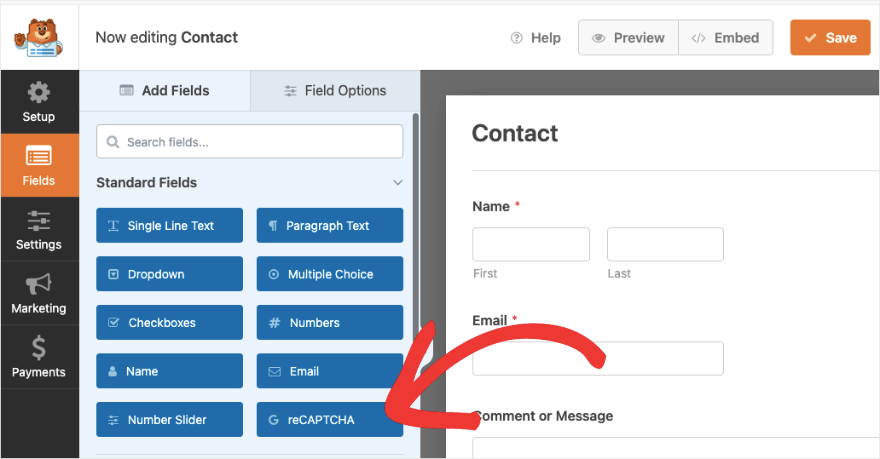Open the Settings sliders panel
This screenshot has width=880, height=459.
(39, 230)
